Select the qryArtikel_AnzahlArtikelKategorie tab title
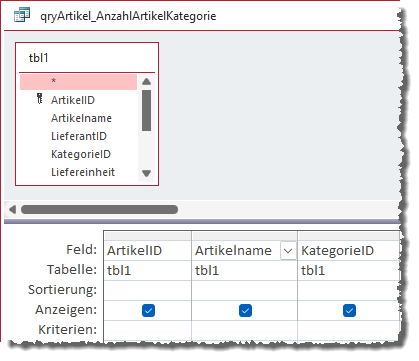Screen dimensions: 419x361 pyautogui.click(x=128, y=16)
